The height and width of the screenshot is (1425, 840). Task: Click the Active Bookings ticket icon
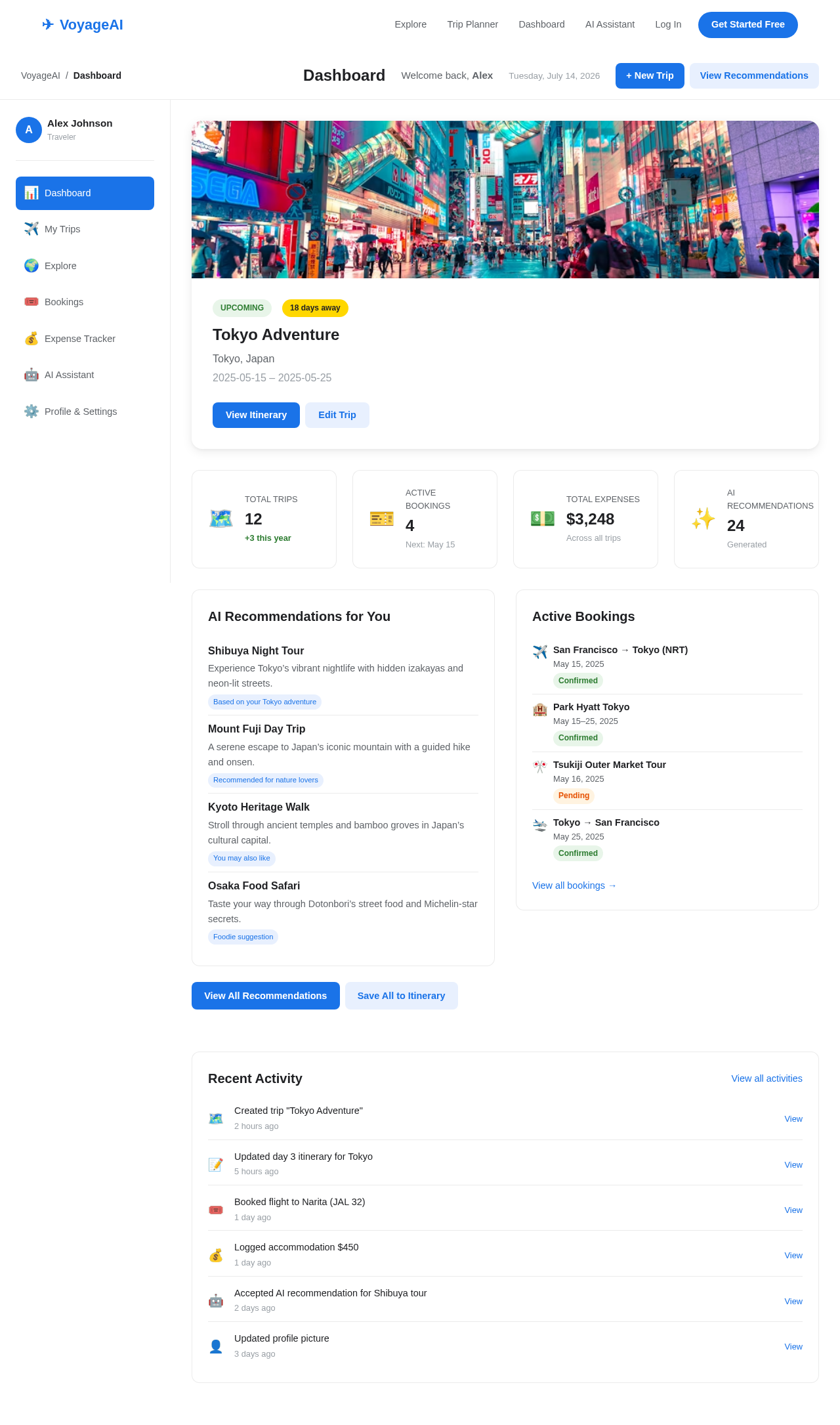(382, 519)
